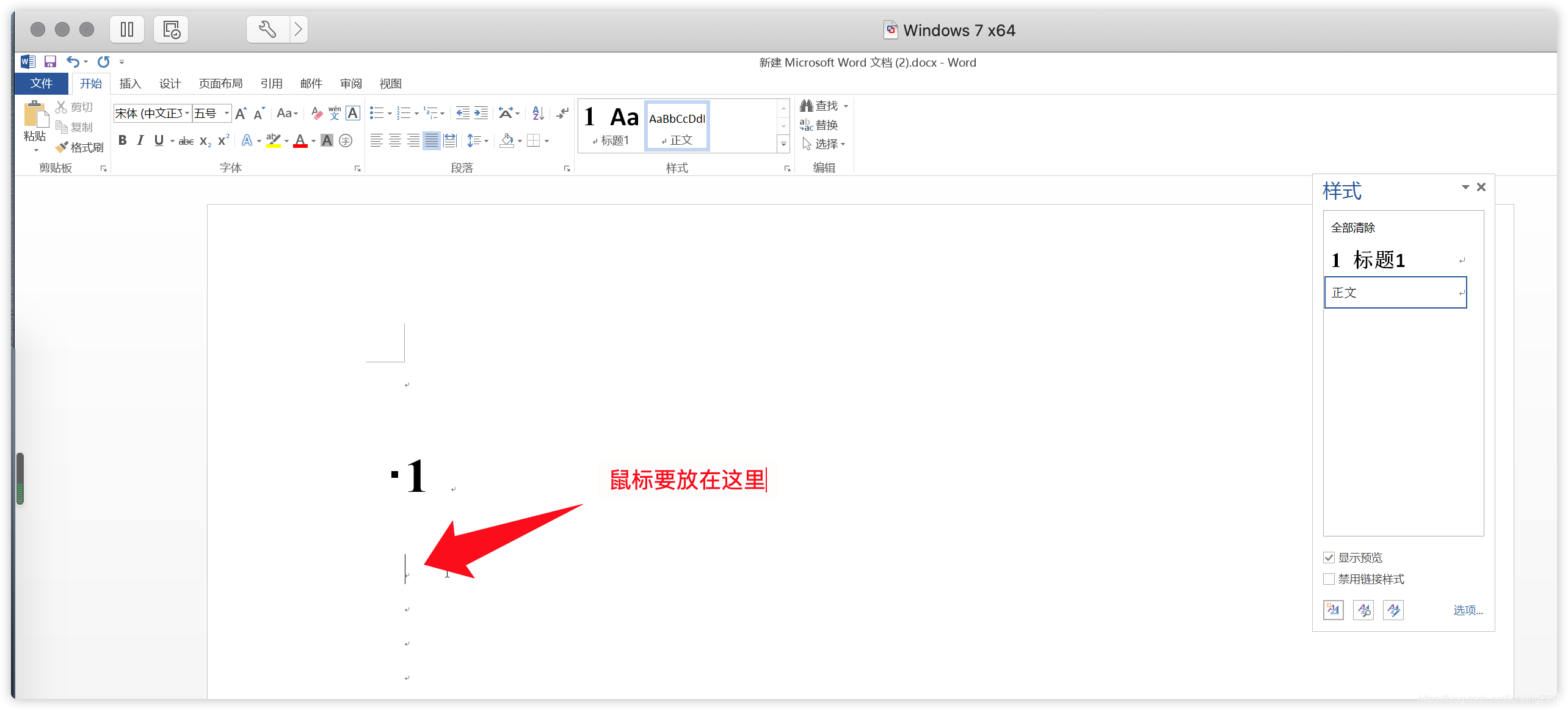The width and height of the screenshot is (1568, 710).
Task: Switch to the Insert (插入) tab
Action: (130, 84)
